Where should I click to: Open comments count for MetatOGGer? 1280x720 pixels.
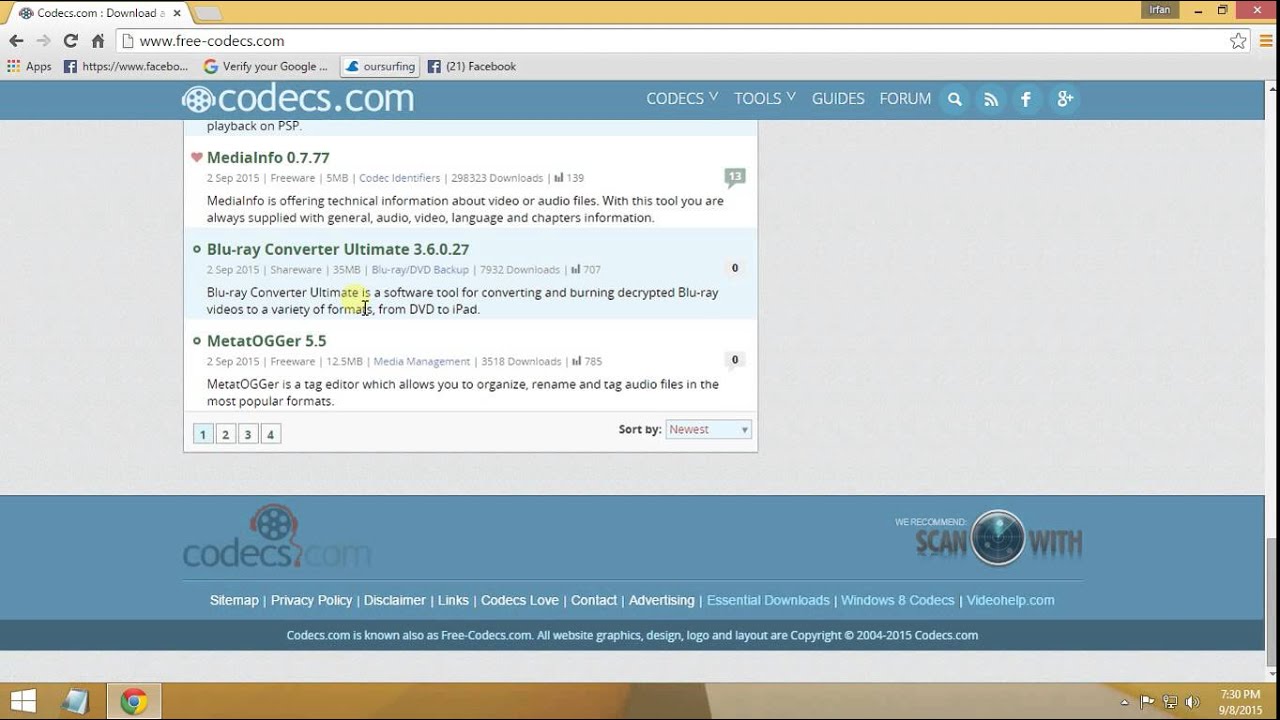point(735,360)
